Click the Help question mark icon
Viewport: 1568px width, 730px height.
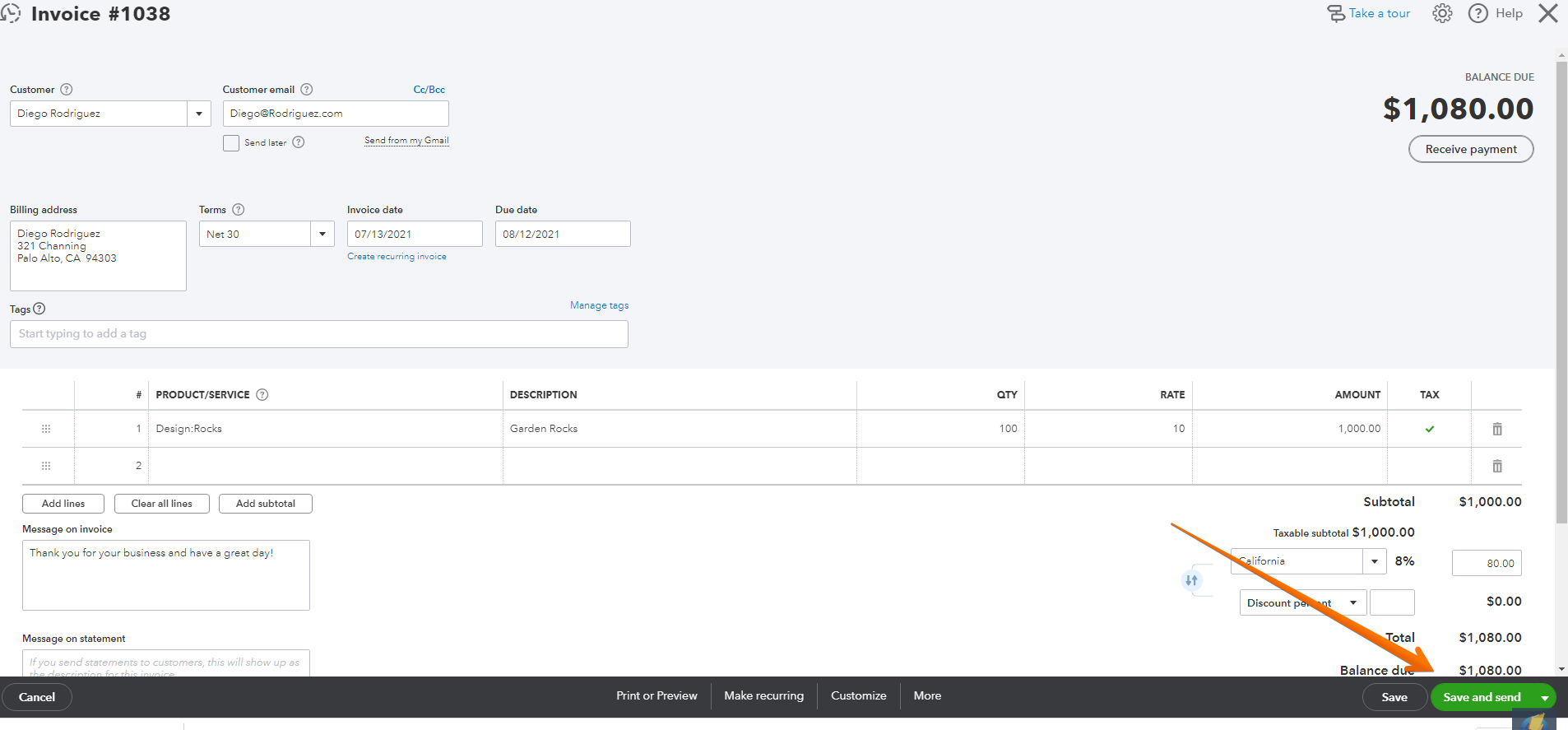coord(1478,13)
